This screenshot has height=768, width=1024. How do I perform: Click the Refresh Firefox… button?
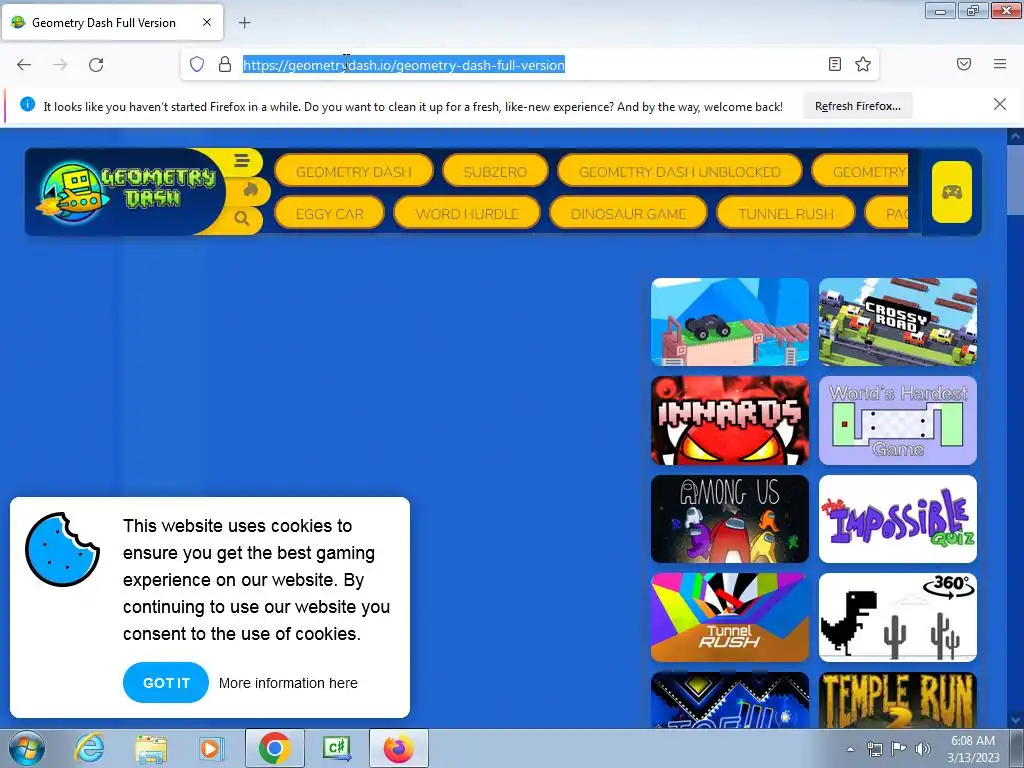857,106
